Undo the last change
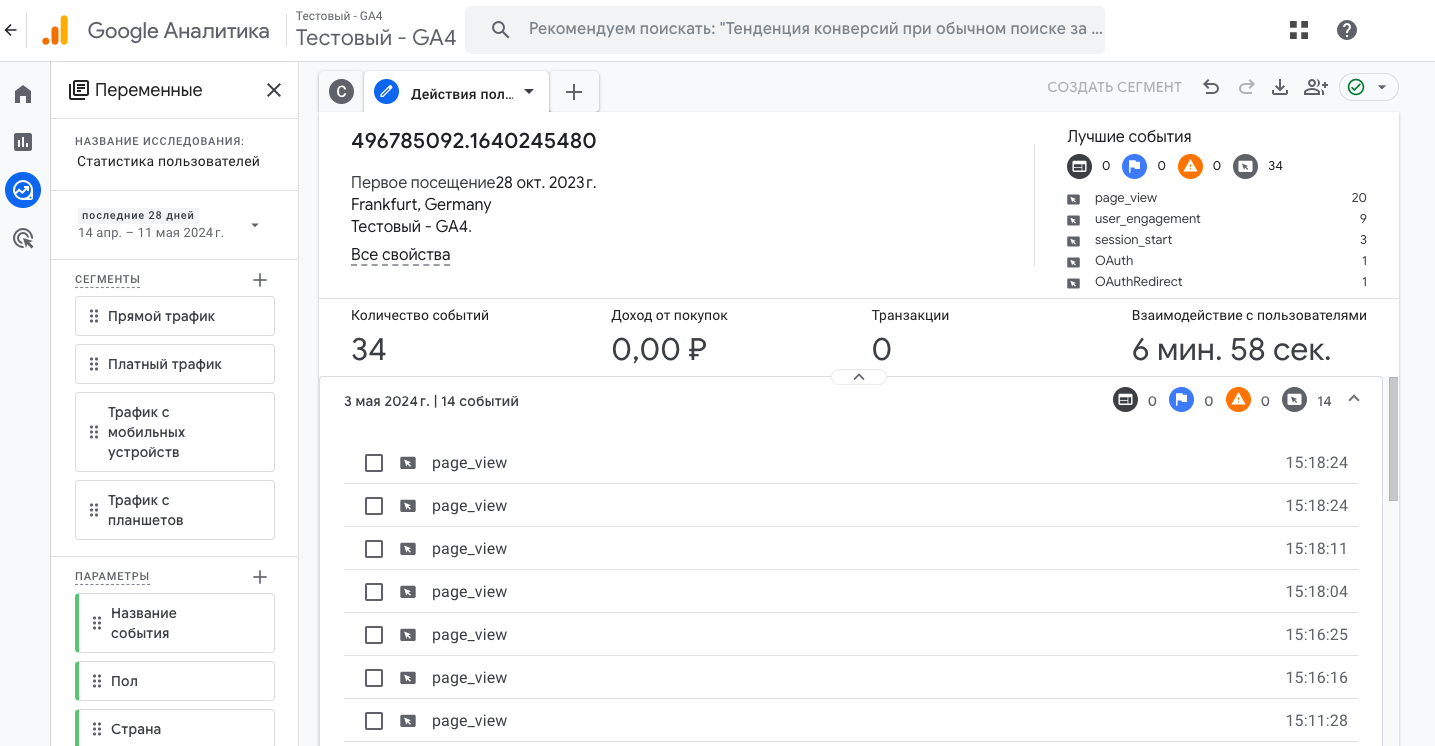 pyautogui.click(x=1211, y=88)
